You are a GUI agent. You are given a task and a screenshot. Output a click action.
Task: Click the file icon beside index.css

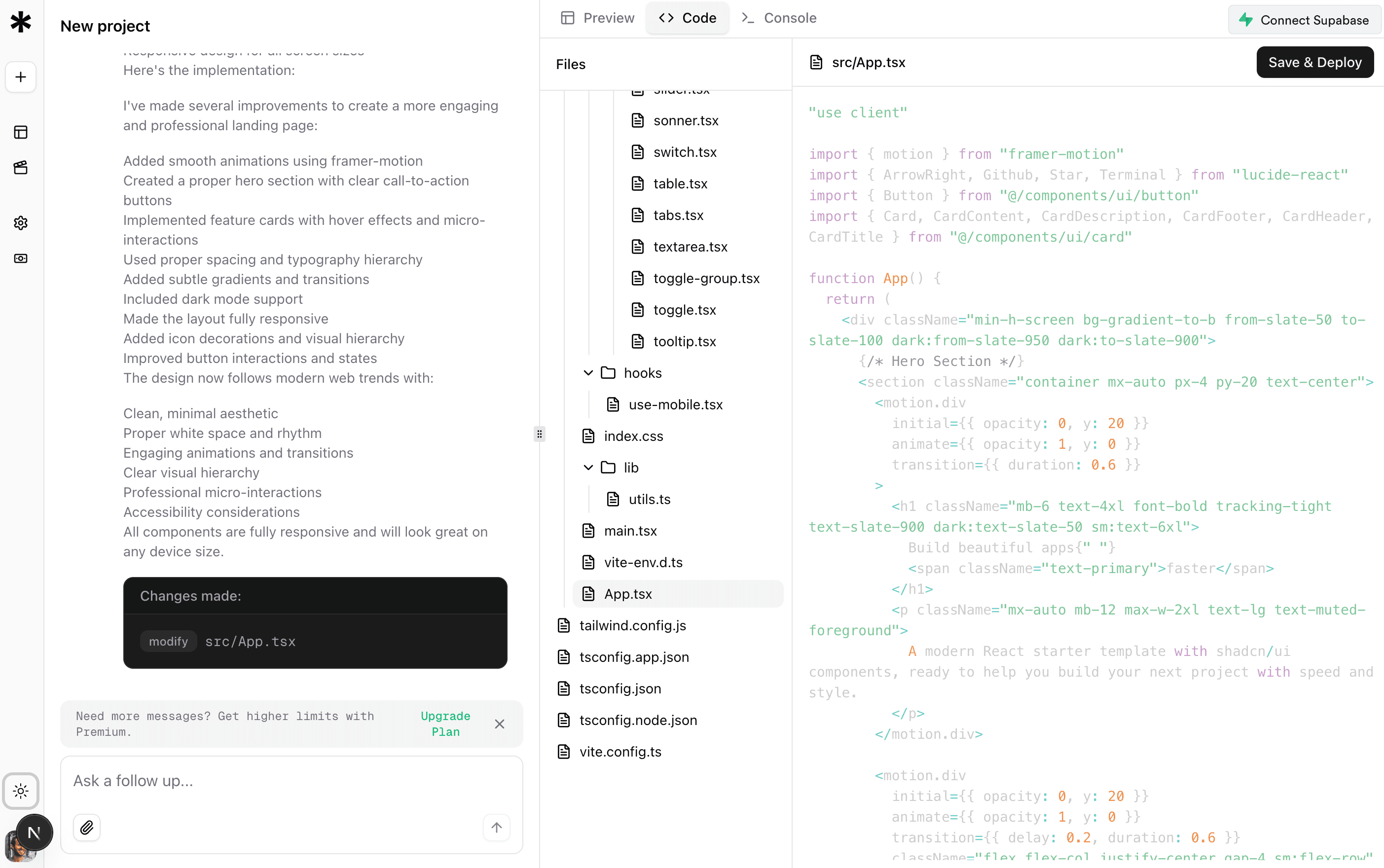588,436
